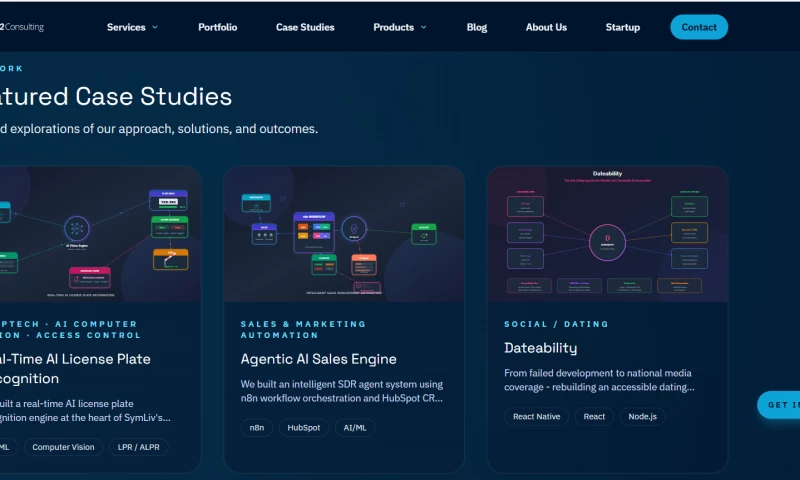The image size is (800, 480).
Task: Select the AI/ML tag on Sales Engine card
Action: (x=355, y=427)
